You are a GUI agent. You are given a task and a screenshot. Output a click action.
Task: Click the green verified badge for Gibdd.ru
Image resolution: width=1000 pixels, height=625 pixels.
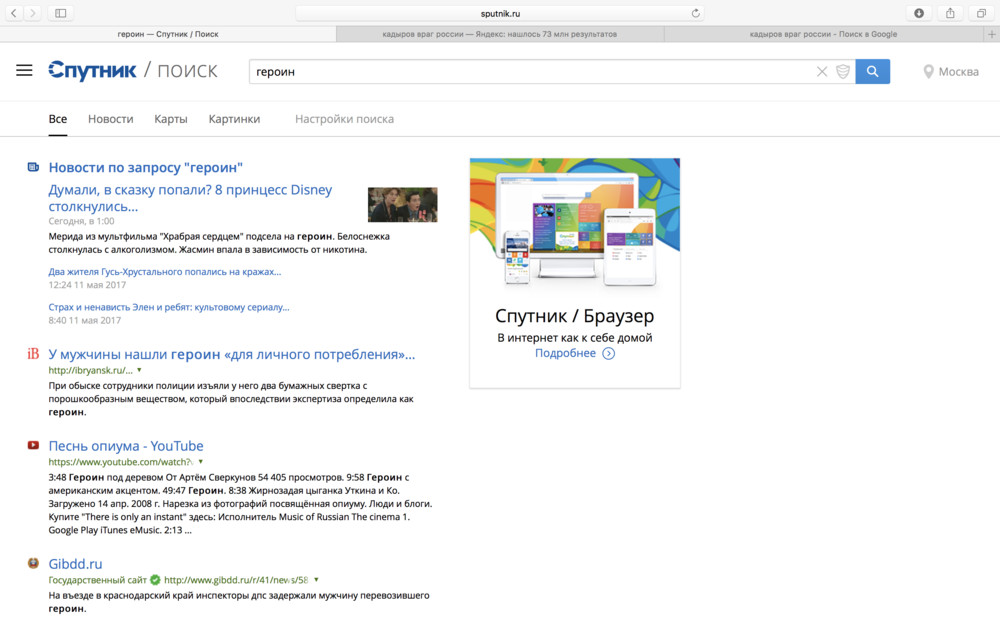pos(155,580)
